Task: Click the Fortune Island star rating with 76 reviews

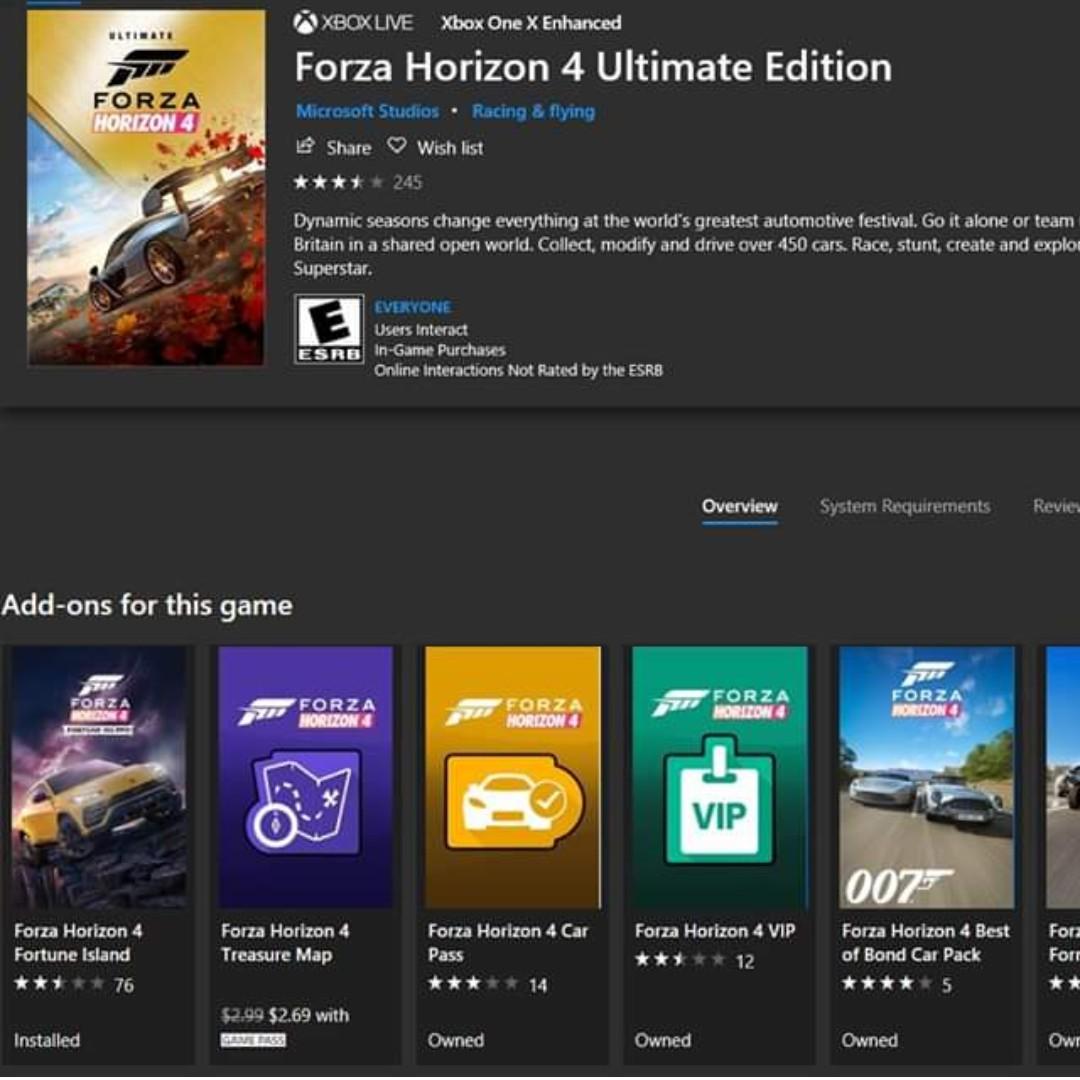Action: [x=74, y=984]
